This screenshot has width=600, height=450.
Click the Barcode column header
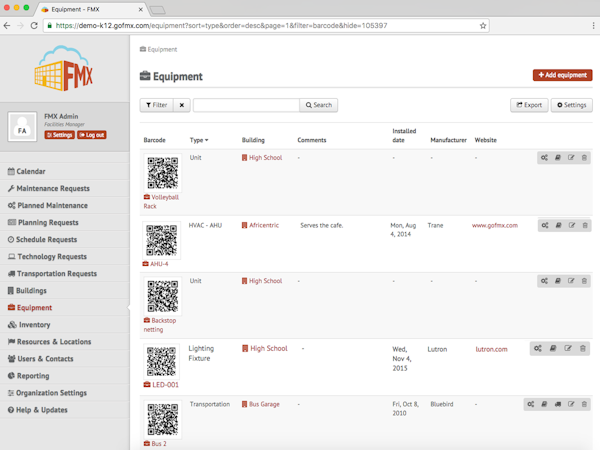155,140
